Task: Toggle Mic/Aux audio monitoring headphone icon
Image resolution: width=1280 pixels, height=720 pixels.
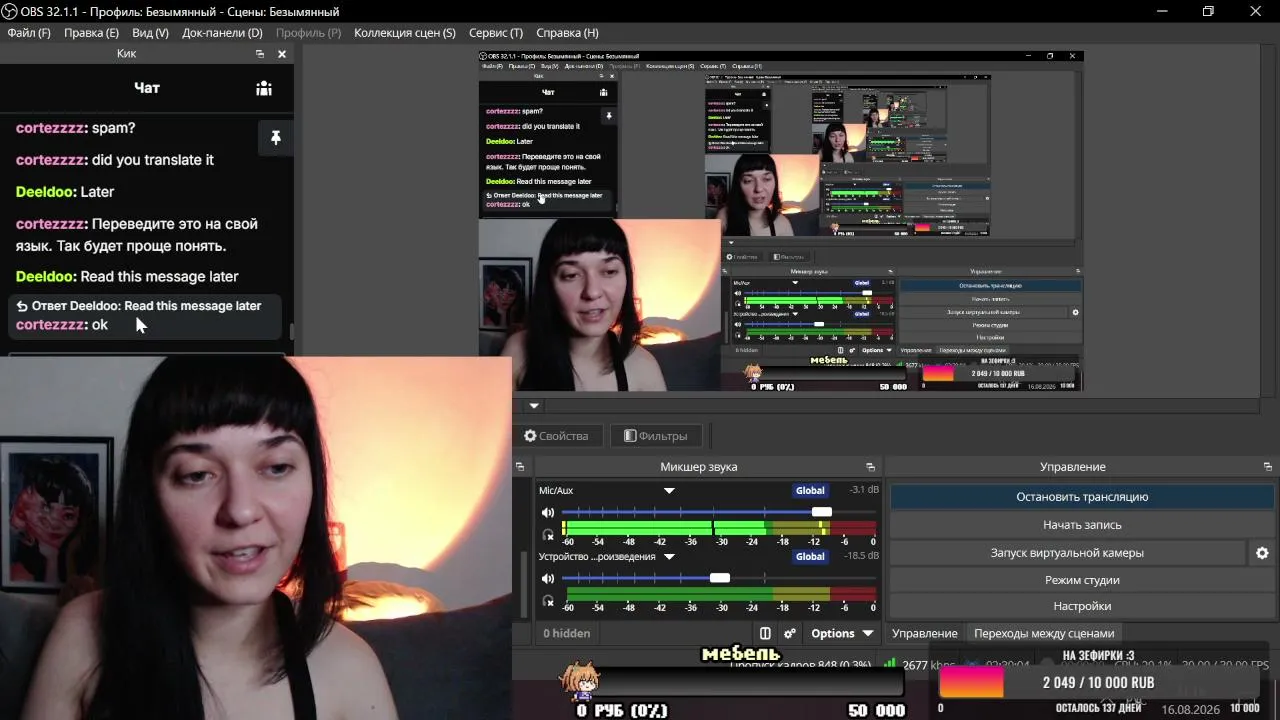Action: [548, 535]
